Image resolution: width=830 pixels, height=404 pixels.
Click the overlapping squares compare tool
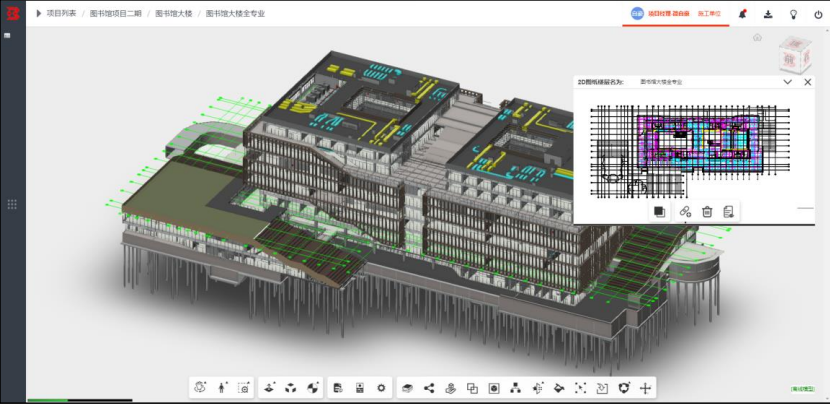click(472, 388)
